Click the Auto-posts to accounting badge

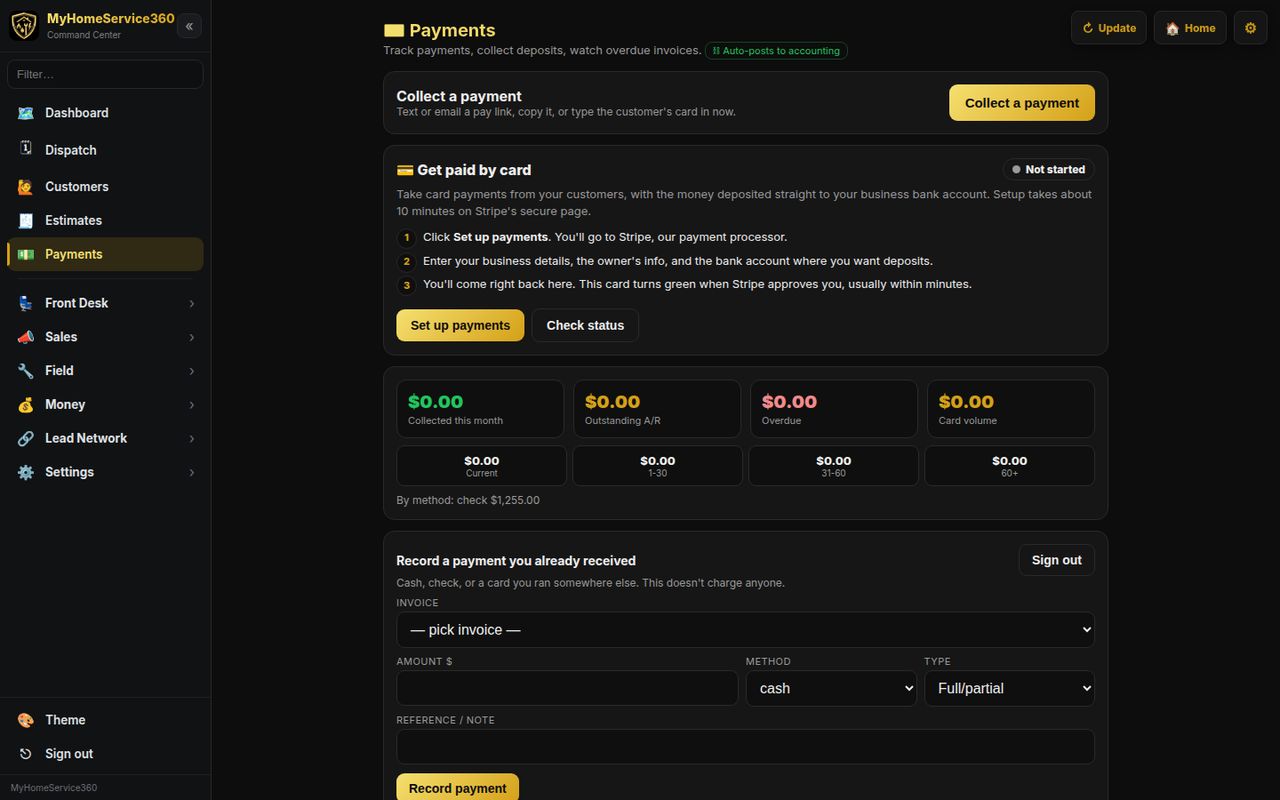776,51
